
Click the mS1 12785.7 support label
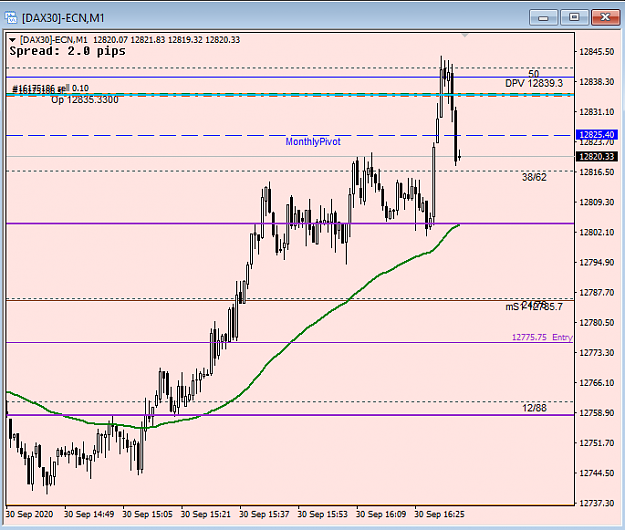click(x=534, y=306)
